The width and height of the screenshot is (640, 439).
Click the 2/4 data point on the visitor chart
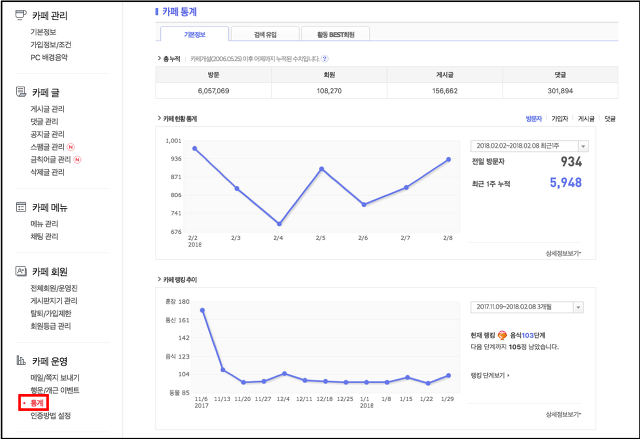[279, 224]
